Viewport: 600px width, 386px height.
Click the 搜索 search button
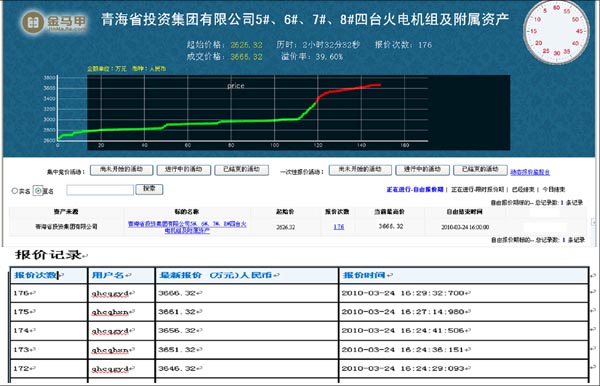pos(149,189)
